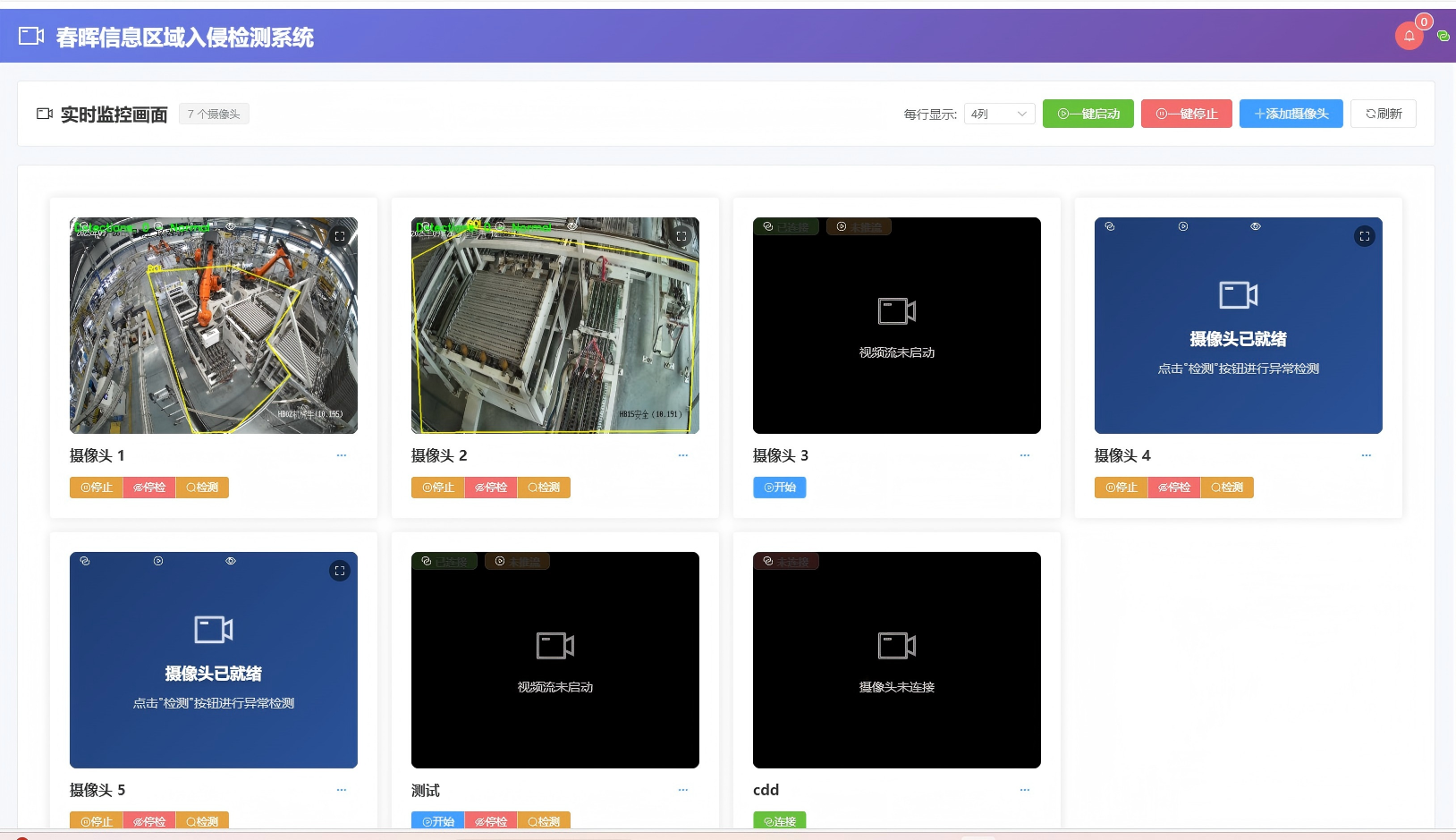This screenshot has width=1456, height=840.
Task: Toggle 停检 for 摄像头 1
Action: pos(149,488)
